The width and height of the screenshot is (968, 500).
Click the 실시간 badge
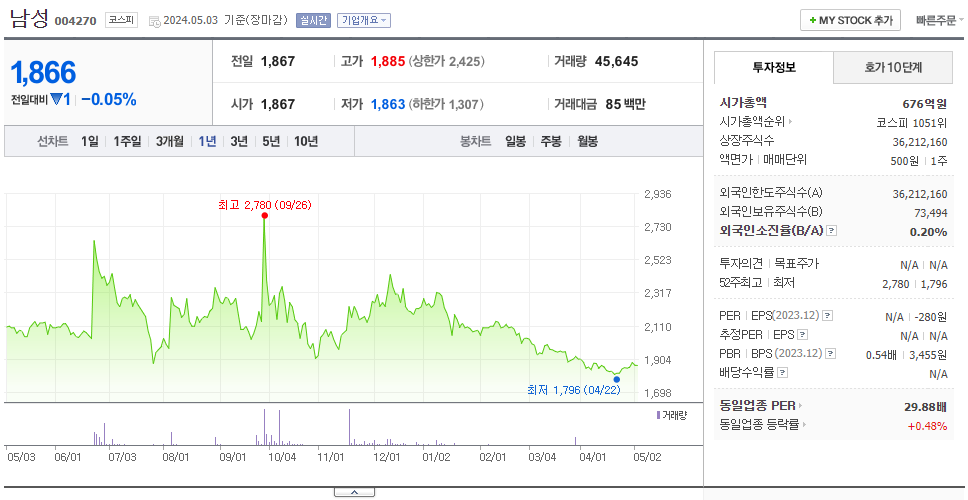pyautogui.click(x=314, y=20)
